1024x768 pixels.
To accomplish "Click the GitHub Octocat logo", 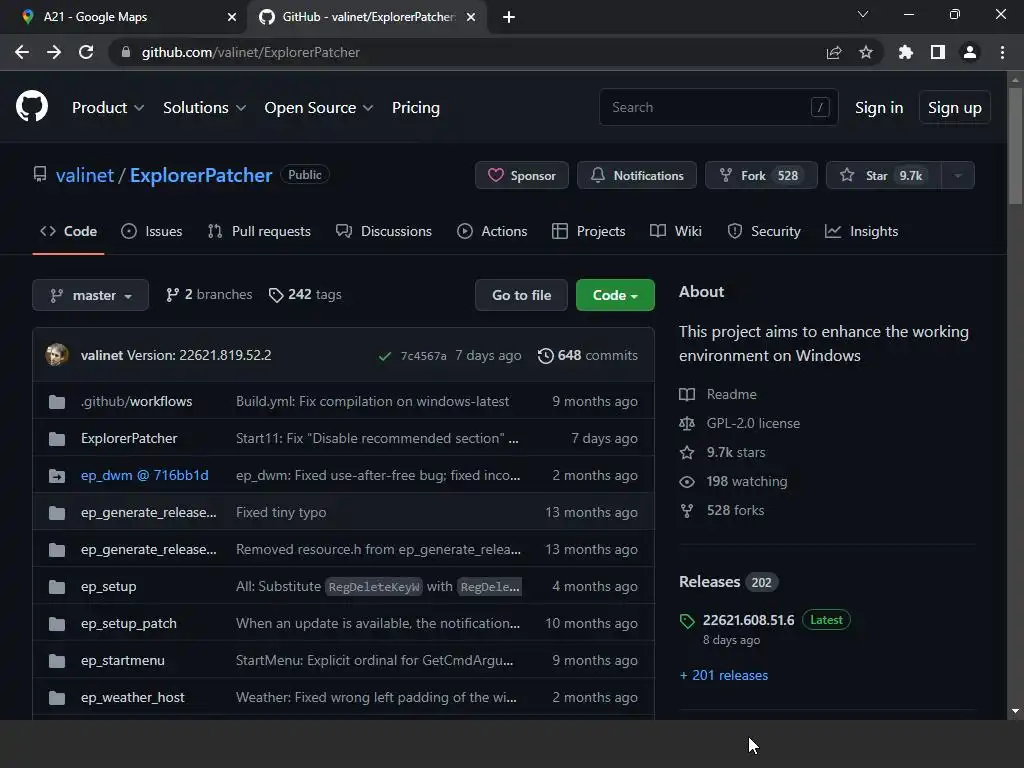I will click(31, 106).
